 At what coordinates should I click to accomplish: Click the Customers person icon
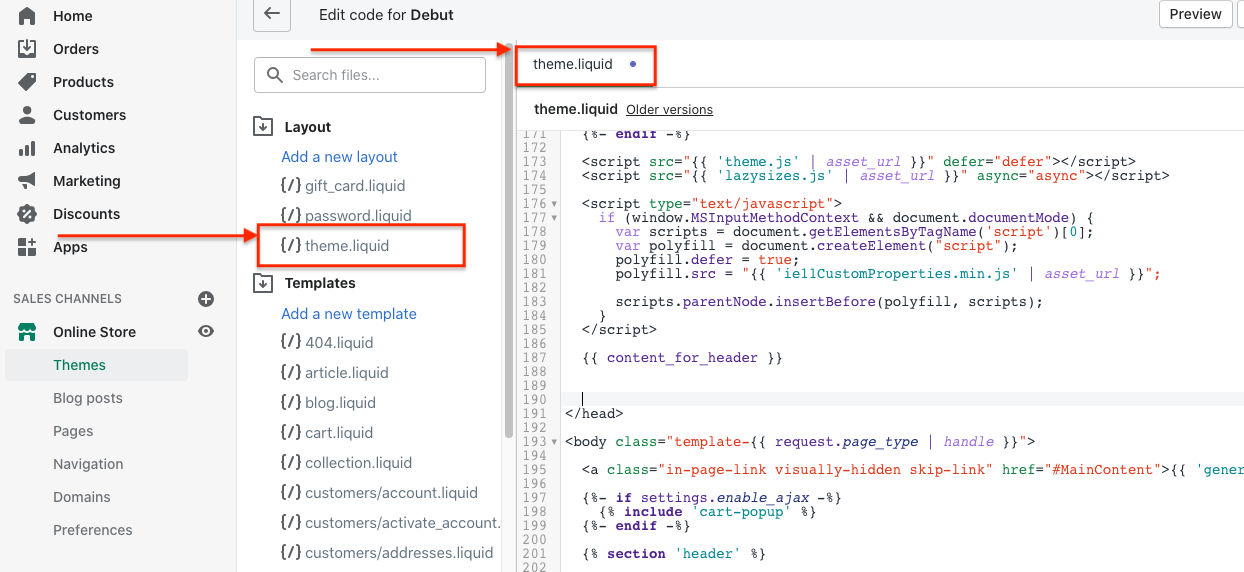click(x=27, y=115)
